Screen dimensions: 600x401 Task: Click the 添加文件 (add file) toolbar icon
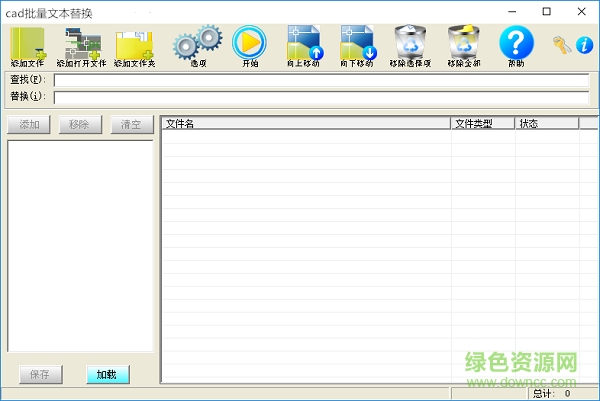tap(28, 47)
